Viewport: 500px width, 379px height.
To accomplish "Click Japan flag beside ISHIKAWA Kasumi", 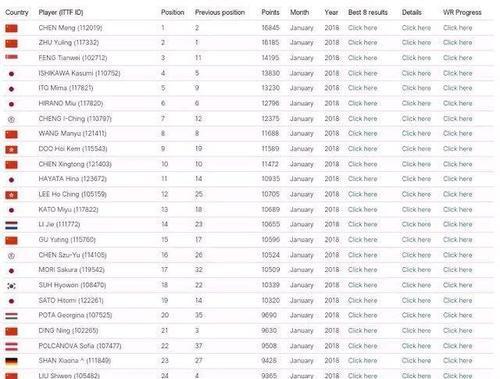I will pyautogui.click(x=11, y=74).
